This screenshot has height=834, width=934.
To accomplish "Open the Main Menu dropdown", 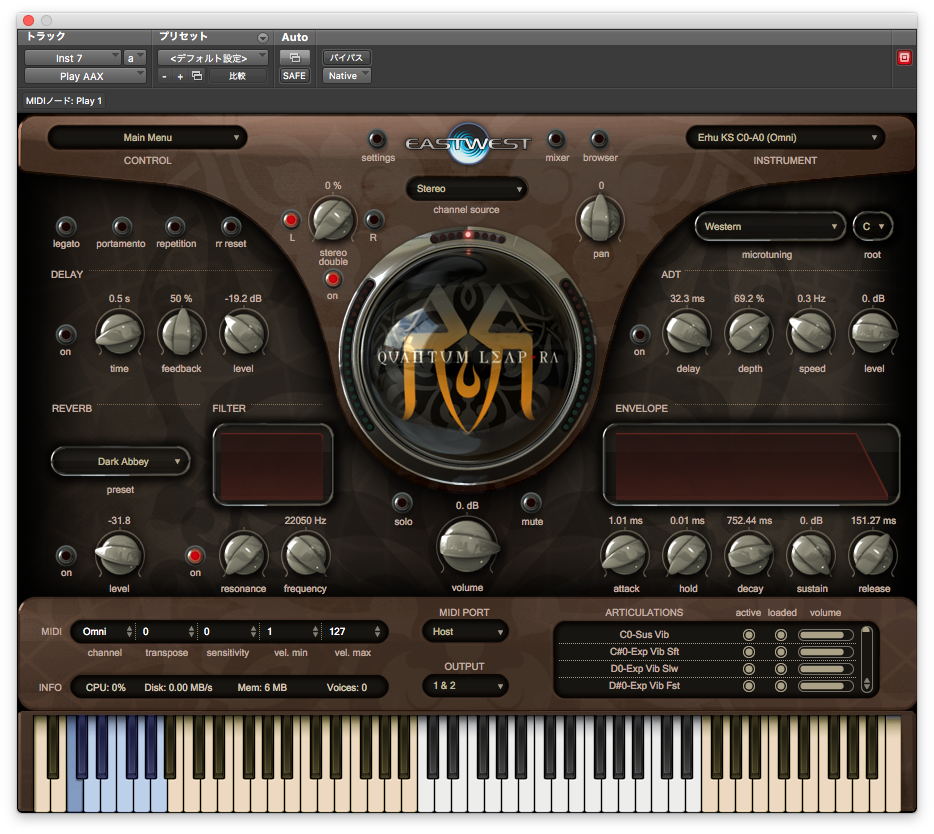I will 148,138.
